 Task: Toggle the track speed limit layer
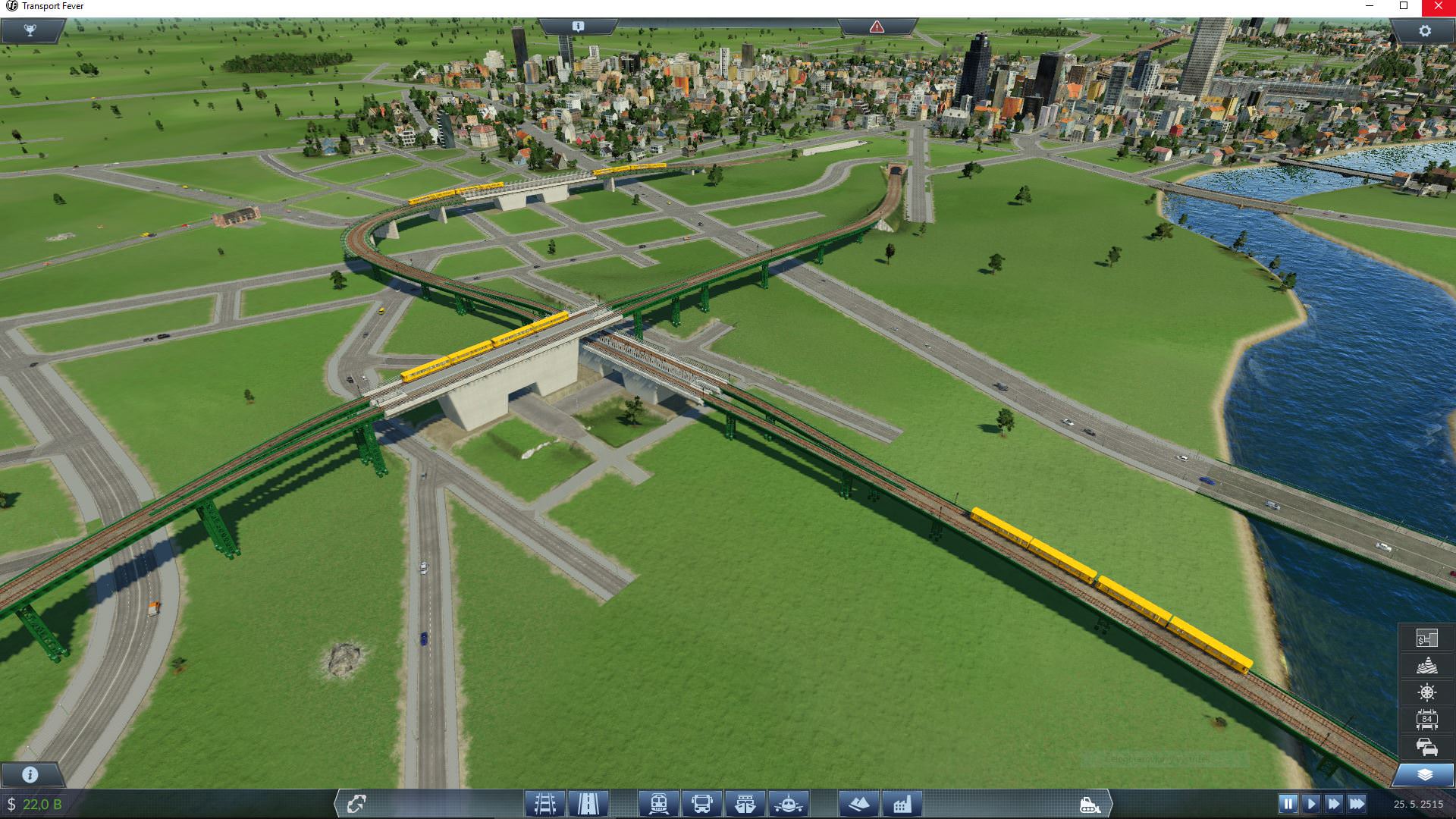[1426, 719]
